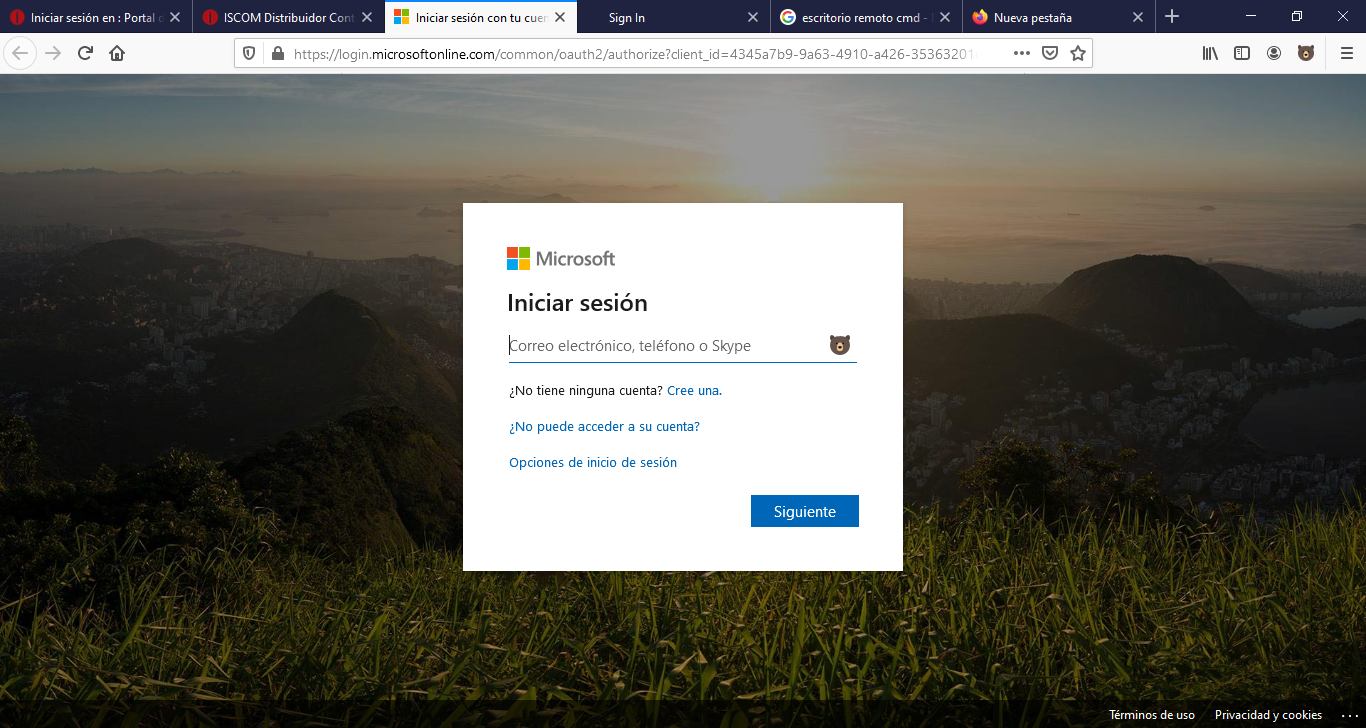Open TunnelBear extension in toolbar

pos(1306,53)
